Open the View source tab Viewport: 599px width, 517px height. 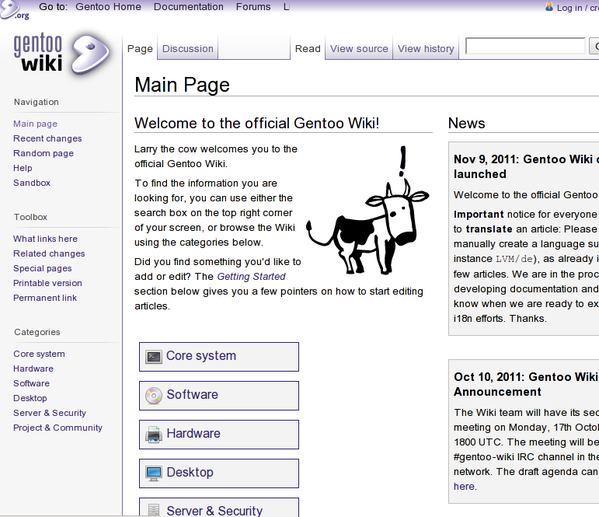pos(359,49)
